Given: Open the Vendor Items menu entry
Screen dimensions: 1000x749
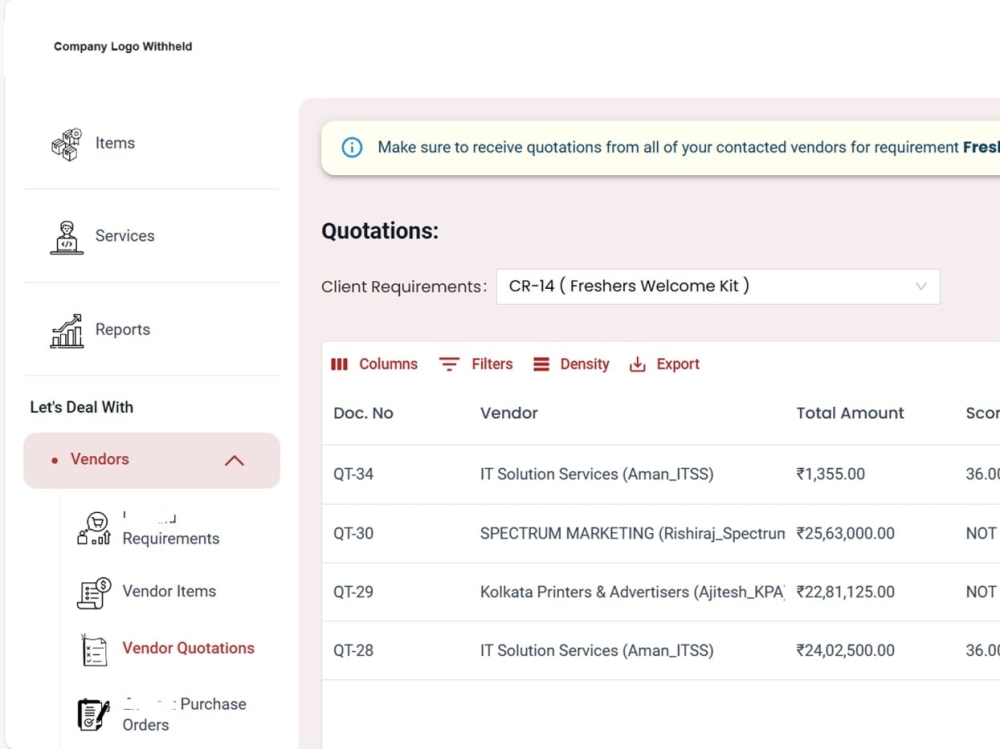Looking at the screenshot, I should point(169,591).
